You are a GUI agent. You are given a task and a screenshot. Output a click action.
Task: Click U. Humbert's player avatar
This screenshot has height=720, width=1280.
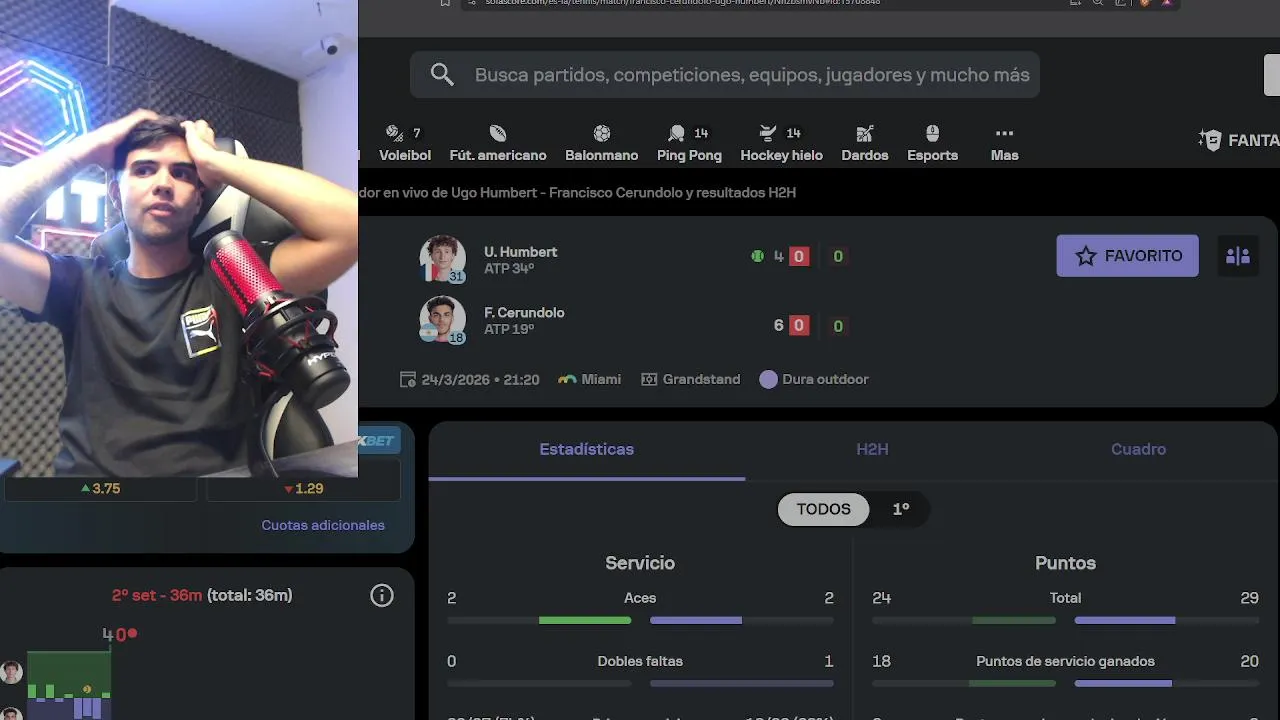point(442,259)
